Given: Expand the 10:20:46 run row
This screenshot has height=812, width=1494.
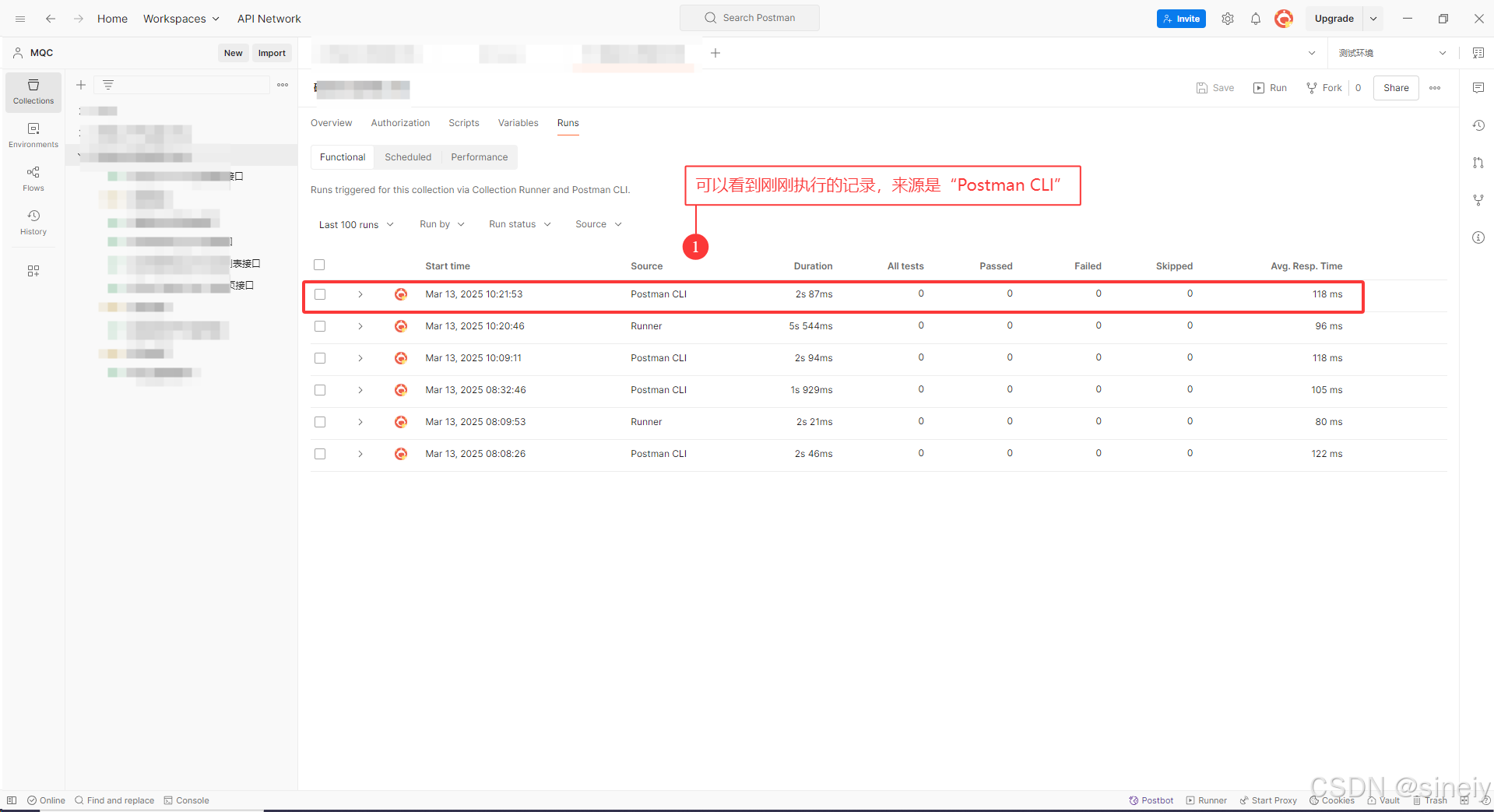Looking at the screenshot, I should (x=360, y=326).
